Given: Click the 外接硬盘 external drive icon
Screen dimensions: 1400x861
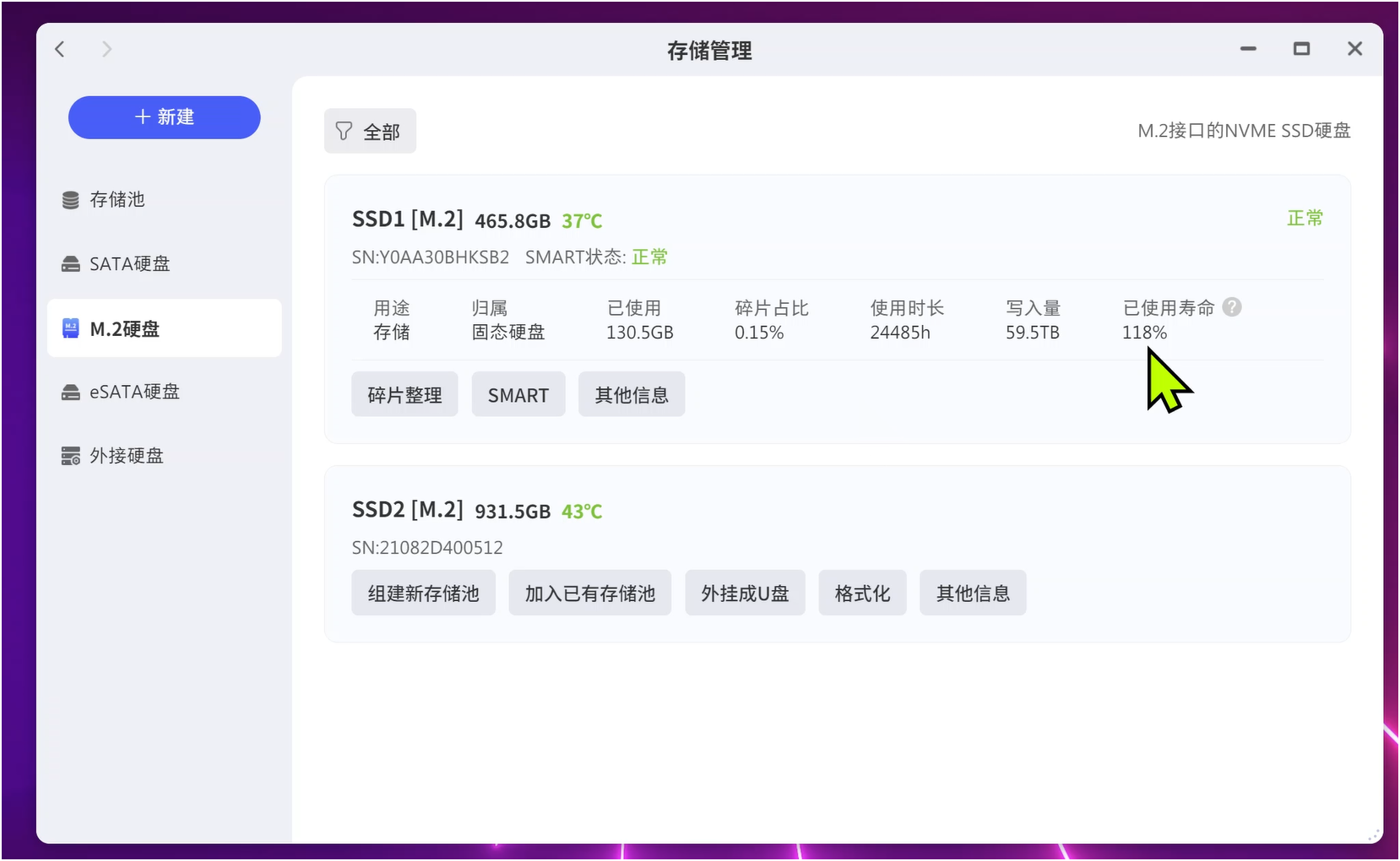Looking at the screenshot, I should point(71,456).
